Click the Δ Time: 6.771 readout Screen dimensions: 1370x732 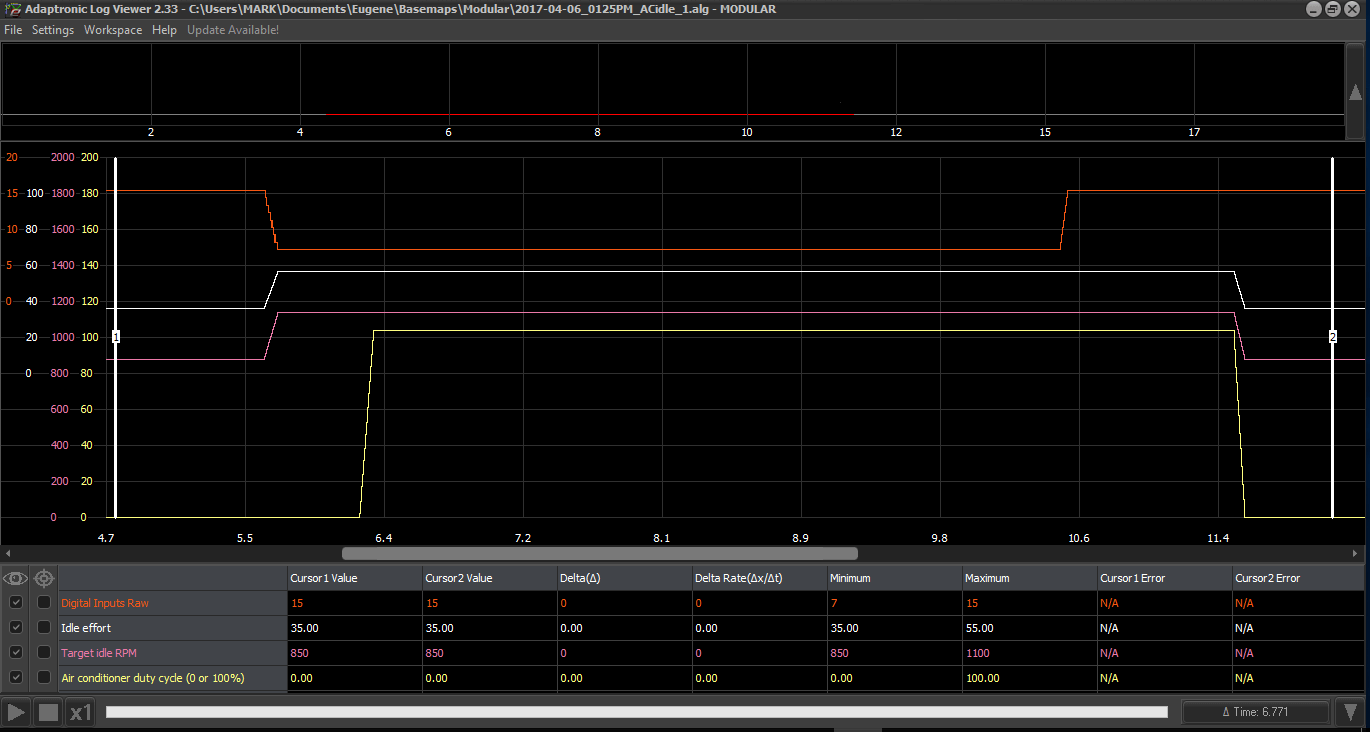tap(1258, 712)
